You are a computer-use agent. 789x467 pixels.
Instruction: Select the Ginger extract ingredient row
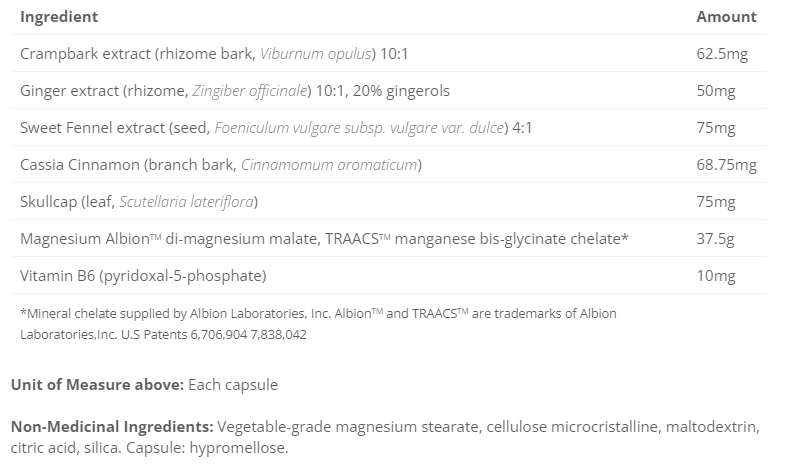pyautogui.click(x=388, y=91)
